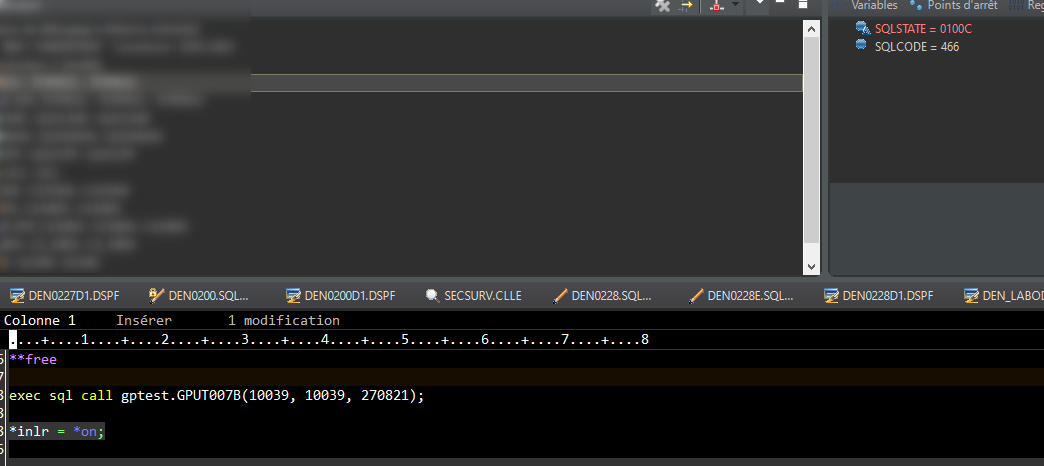The height and width of the screenshot is (466, 1044).
Task: Click the DEN0227D1.DSPF file icon
Action: point(17,295)
